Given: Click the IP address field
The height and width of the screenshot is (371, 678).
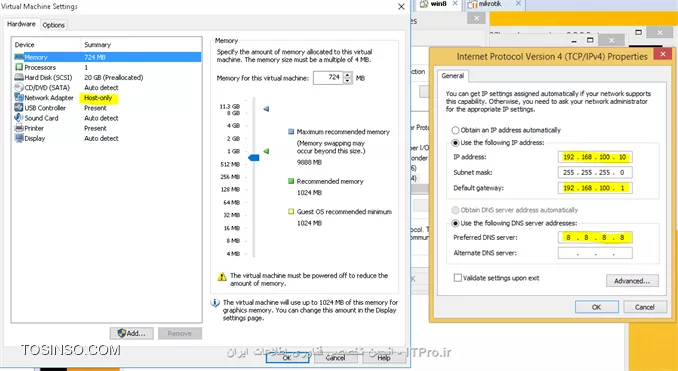Looking at the screenshot, I should pyautogui.click(x=595, y=157).
